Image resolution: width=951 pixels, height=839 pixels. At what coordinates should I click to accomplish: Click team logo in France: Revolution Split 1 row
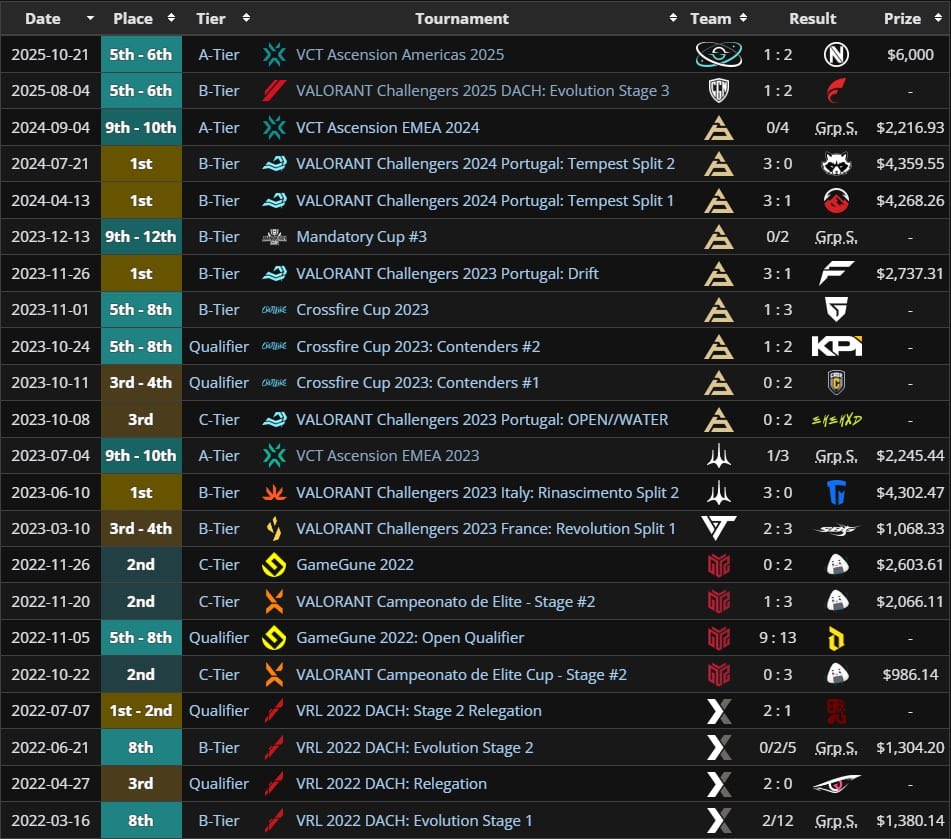click(x=719, y=528)
